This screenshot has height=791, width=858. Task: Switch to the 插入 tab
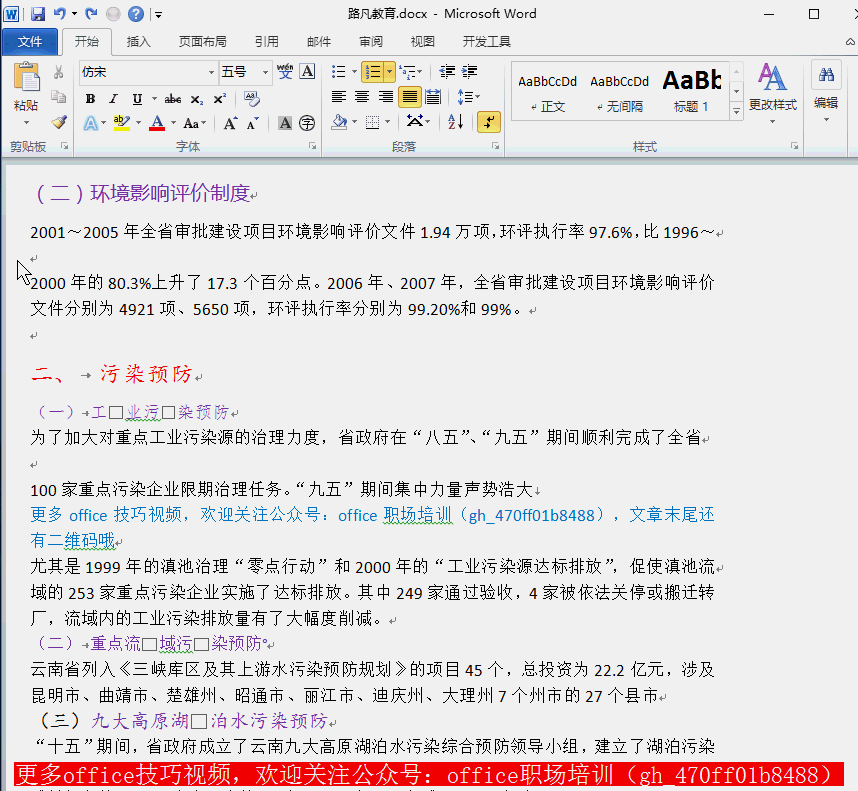138,42
